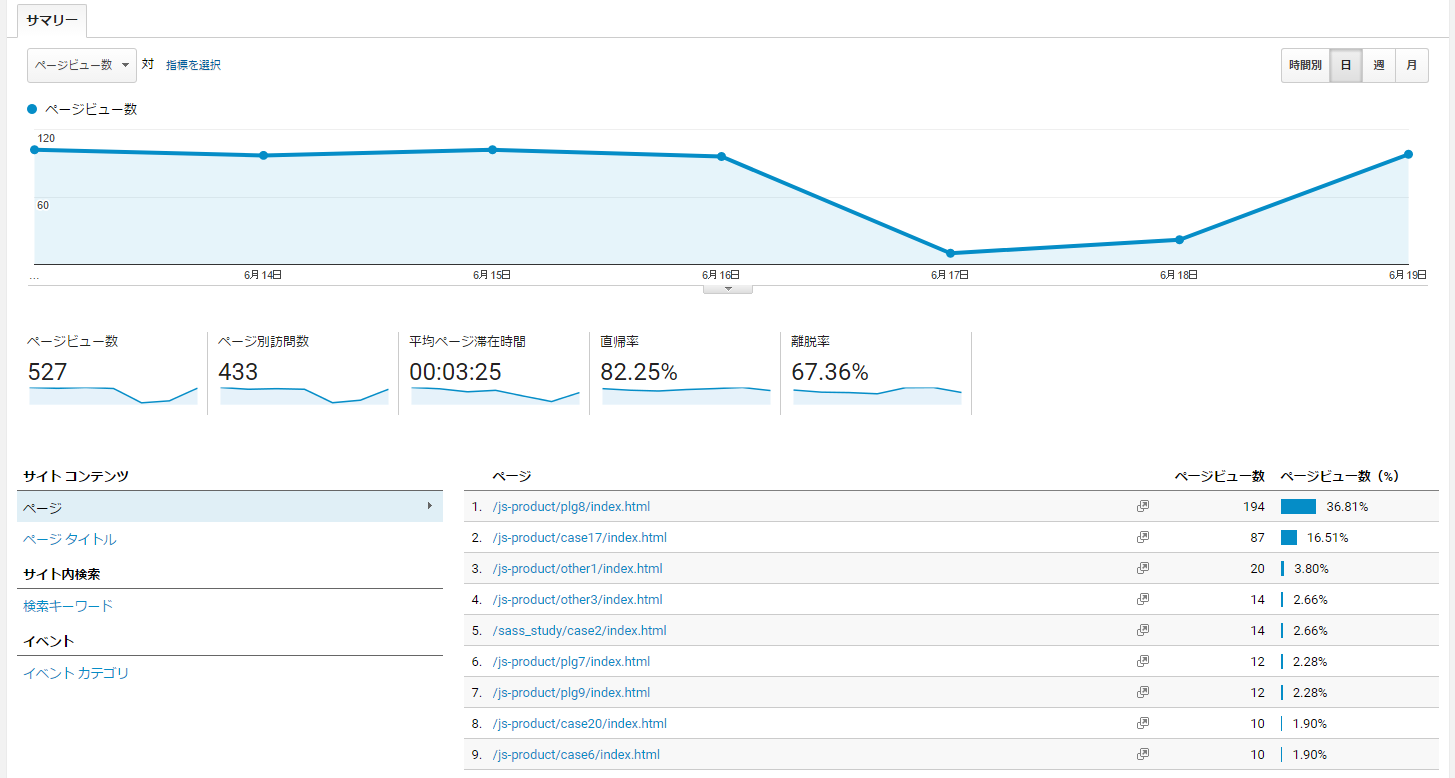Open the 検索キーワード report link
This screenshot has height=778, width=1455.
[x=68, y=606]
